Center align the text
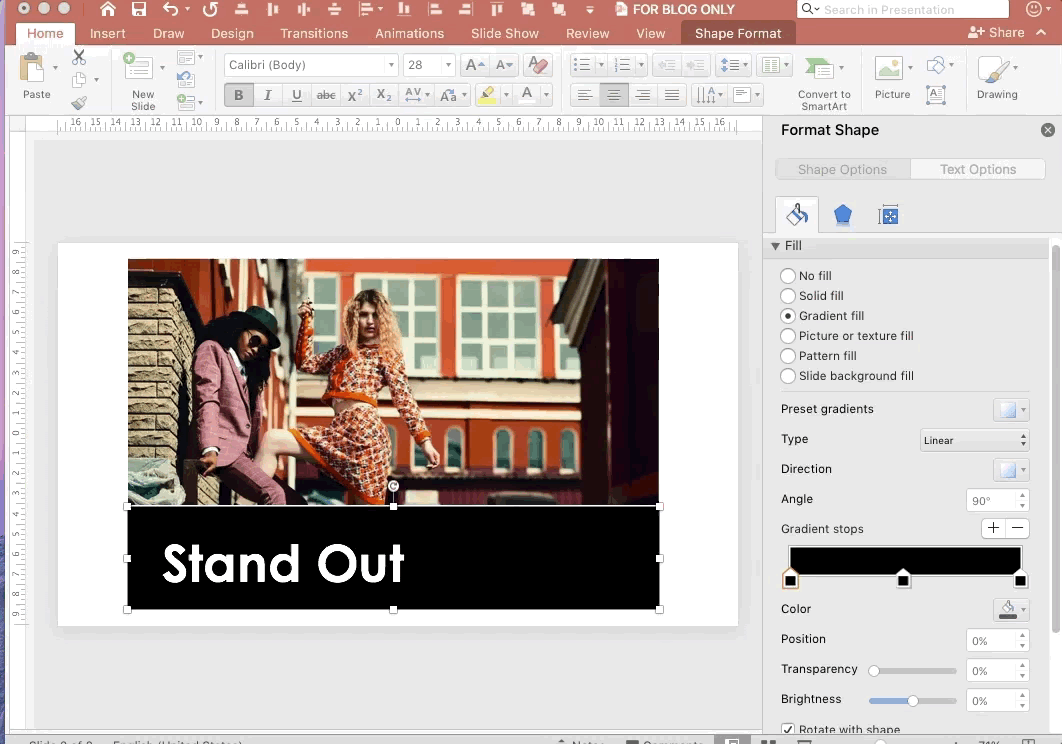 coord(614,95)
